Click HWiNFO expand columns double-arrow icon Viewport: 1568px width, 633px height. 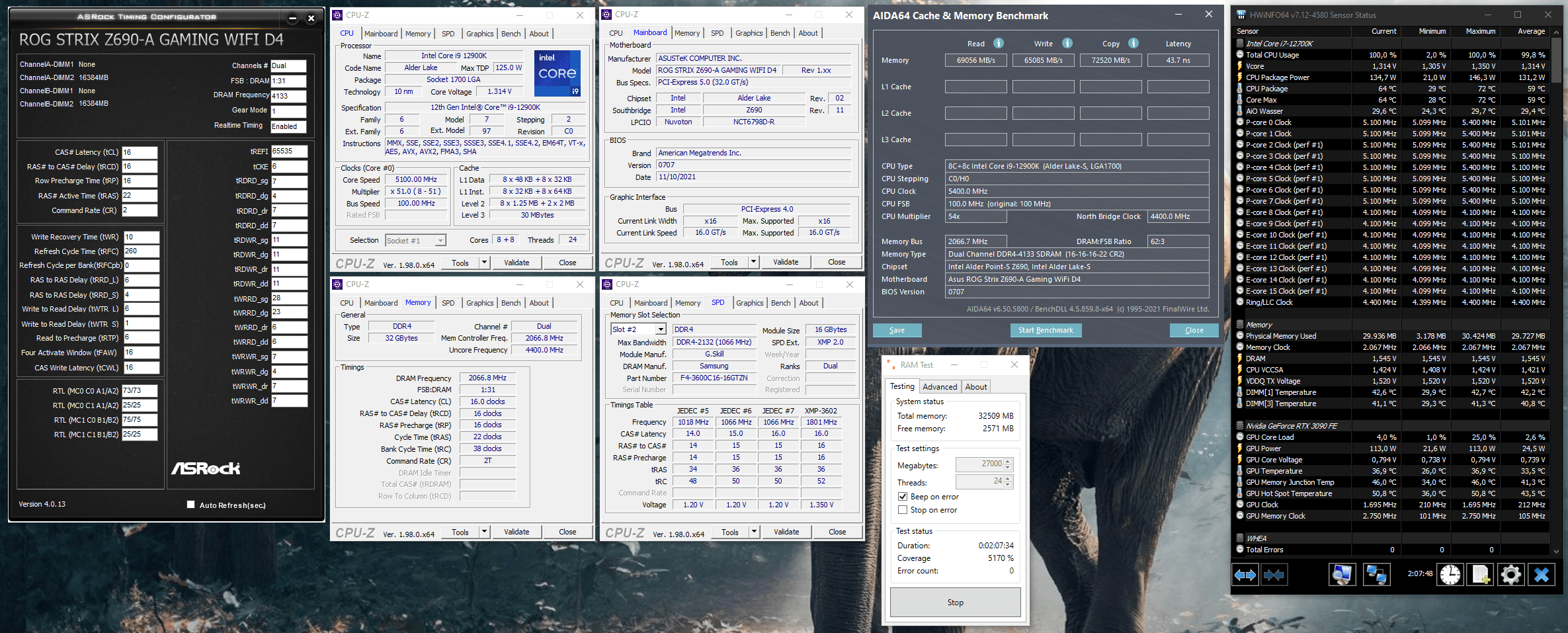pyautogui.click(x=1245, y=575)
